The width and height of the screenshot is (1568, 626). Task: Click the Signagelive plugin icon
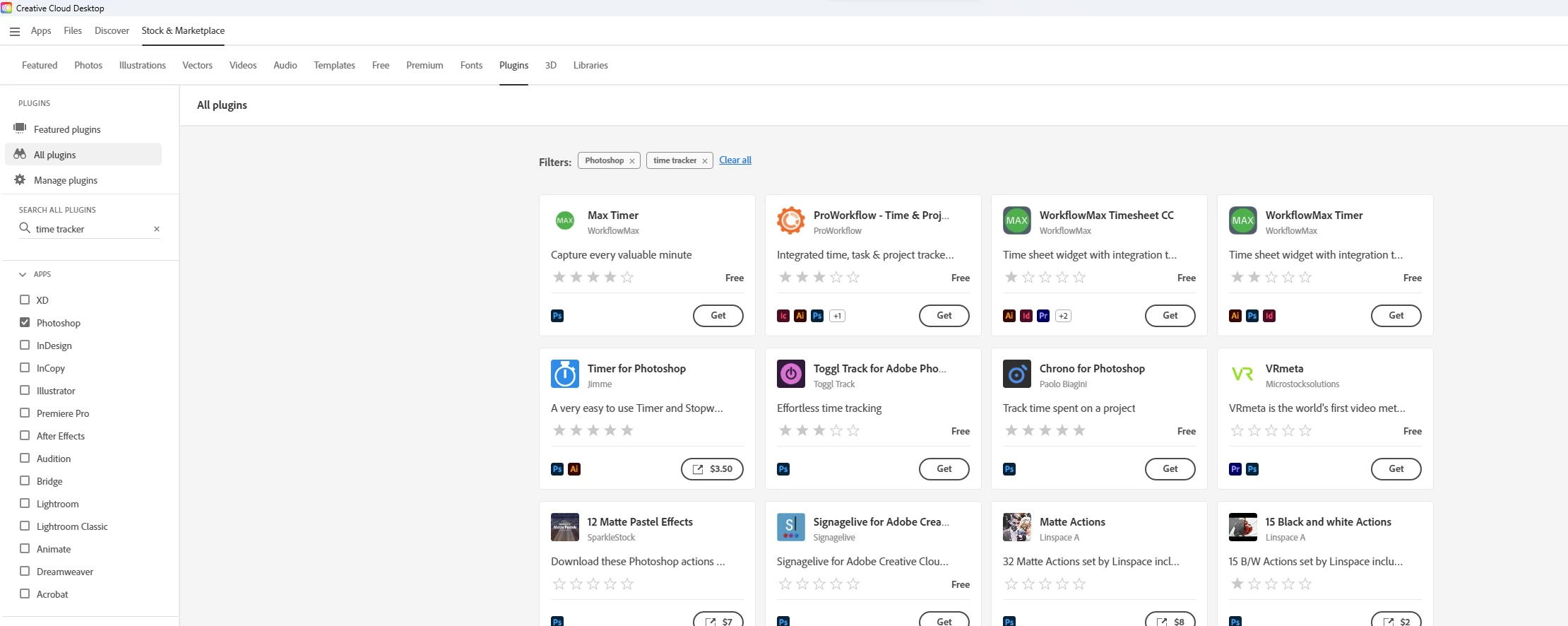pyautogui.click(x=791, y=527)
